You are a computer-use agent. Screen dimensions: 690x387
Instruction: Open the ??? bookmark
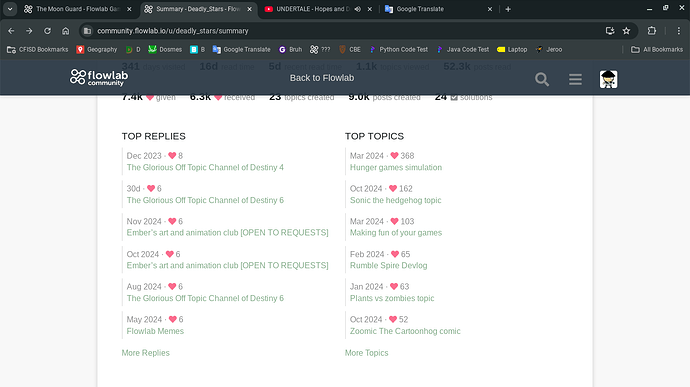(320, 49)
